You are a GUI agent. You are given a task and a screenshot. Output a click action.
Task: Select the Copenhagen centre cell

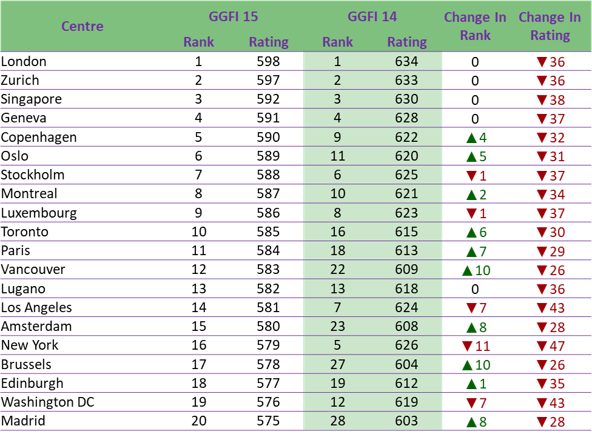[x=39, y=137]
